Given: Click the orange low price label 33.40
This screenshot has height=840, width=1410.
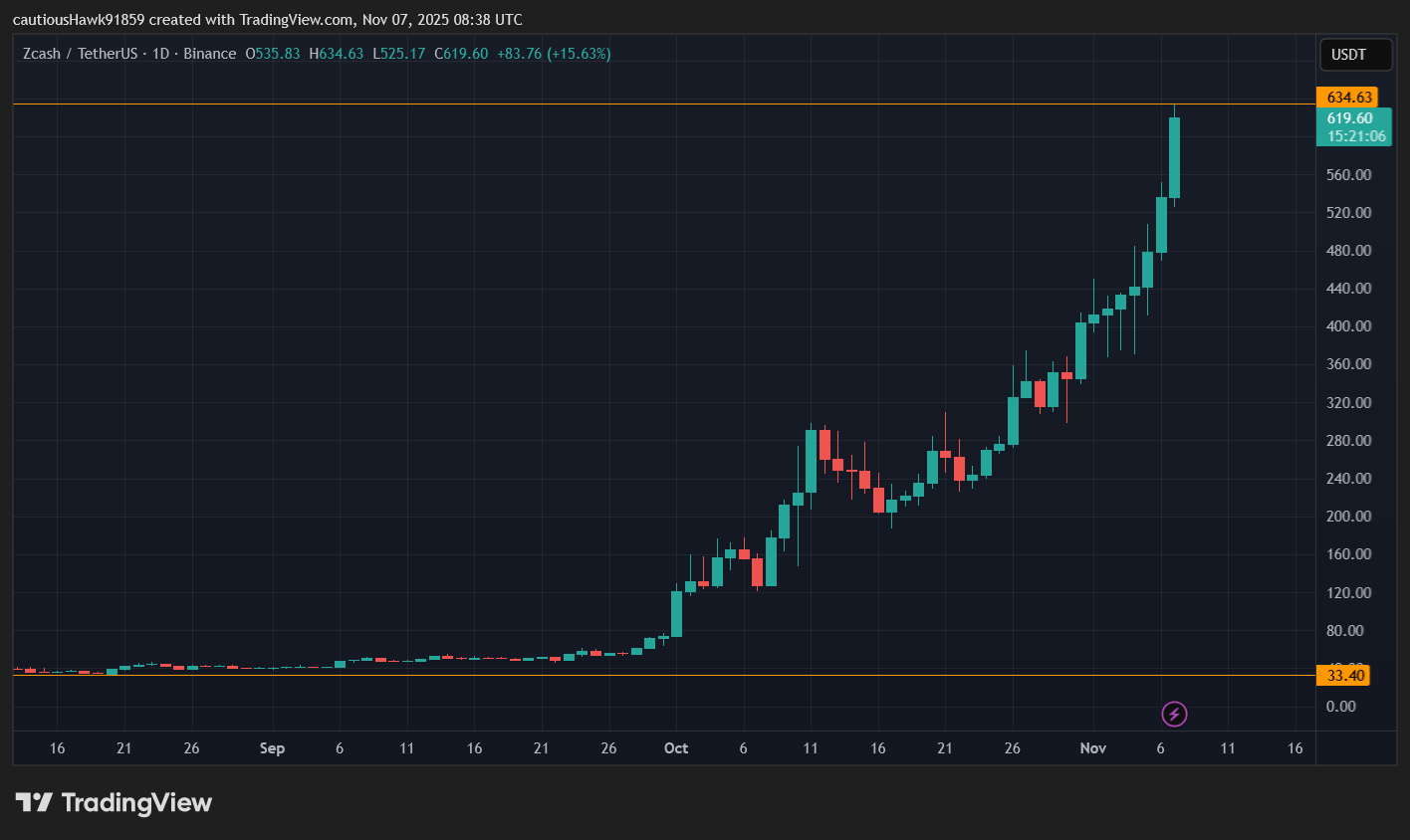Looking at the screenshot, I should [1343, 675].
